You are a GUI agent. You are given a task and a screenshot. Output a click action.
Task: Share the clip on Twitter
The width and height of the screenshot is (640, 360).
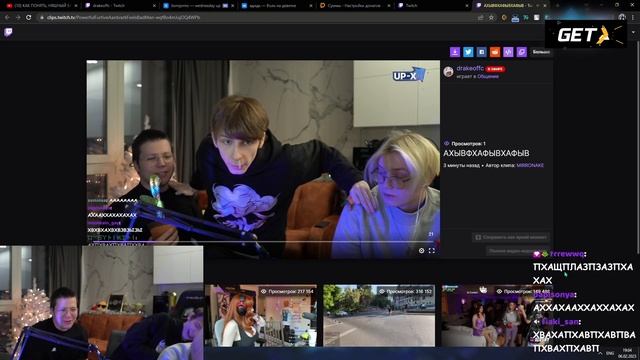(468, 52)
